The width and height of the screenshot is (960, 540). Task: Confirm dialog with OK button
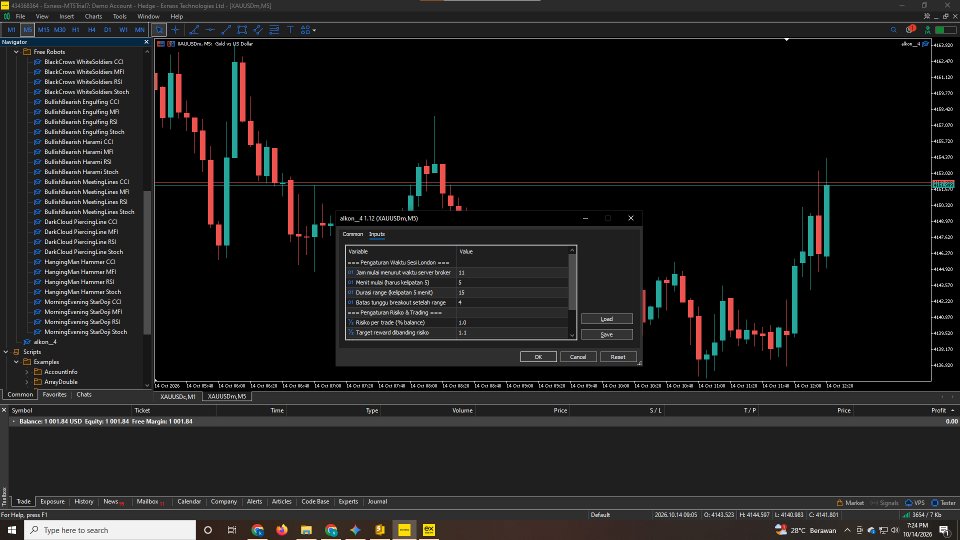[x=538, y=357]
